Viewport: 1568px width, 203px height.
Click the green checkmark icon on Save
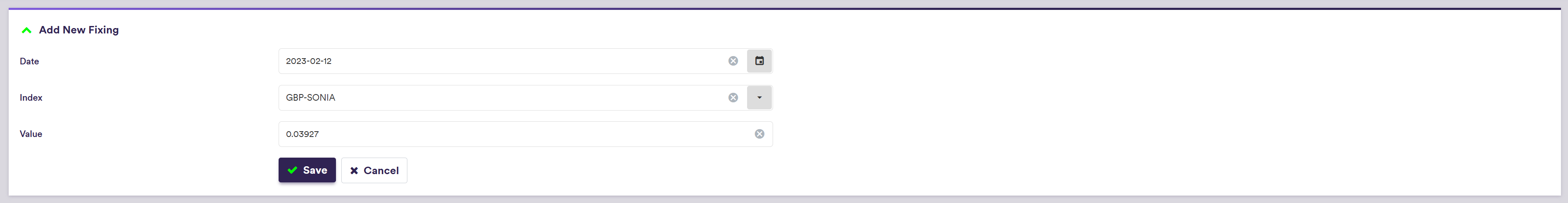tap(292, 170)
